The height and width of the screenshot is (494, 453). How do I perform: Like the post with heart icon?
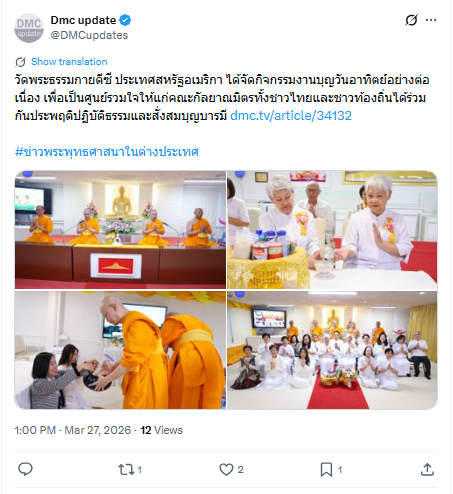226,470
